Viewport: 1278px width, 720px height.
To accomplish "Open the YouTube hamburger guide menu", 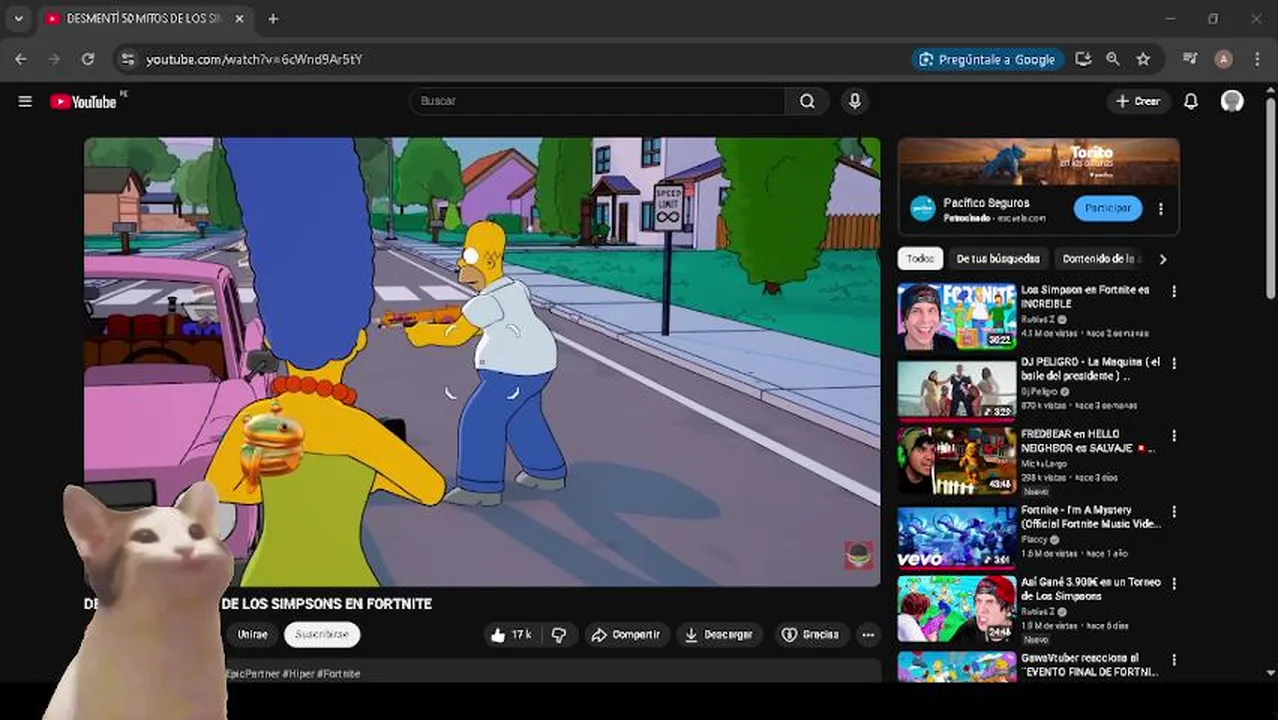I will click(x=25, y=101).
